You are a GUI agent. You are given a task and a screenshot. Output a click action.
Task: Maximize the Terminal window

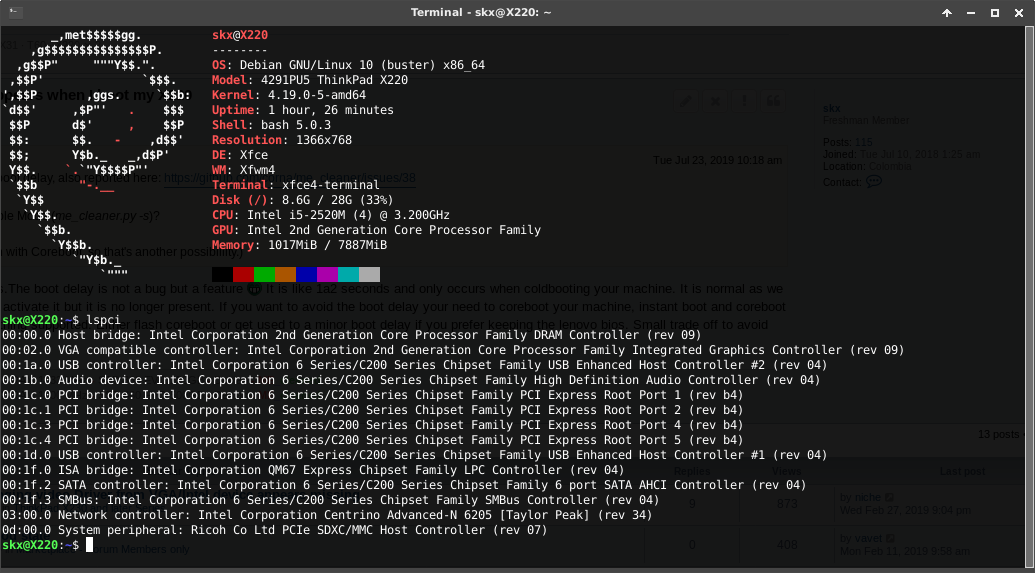coord(995,13)
